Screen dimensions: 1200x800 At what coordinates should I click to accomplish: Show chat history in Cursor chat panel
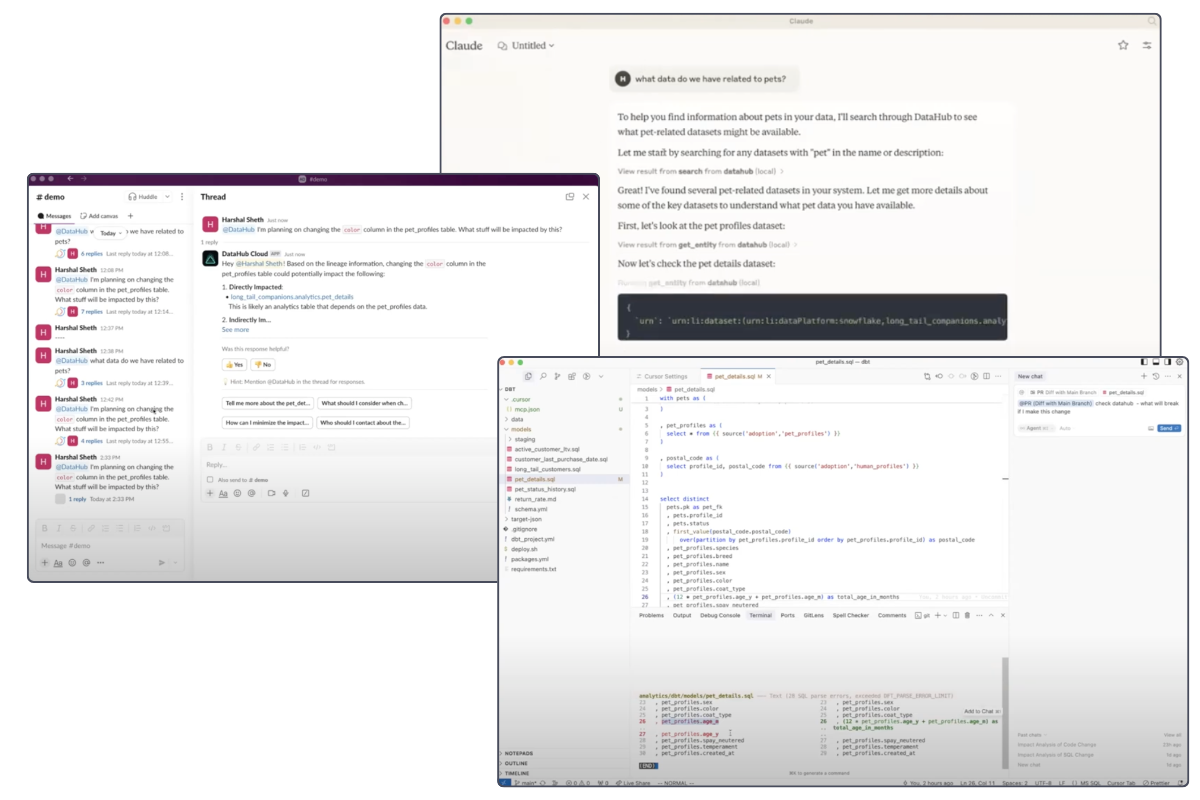coord(1156,376)
